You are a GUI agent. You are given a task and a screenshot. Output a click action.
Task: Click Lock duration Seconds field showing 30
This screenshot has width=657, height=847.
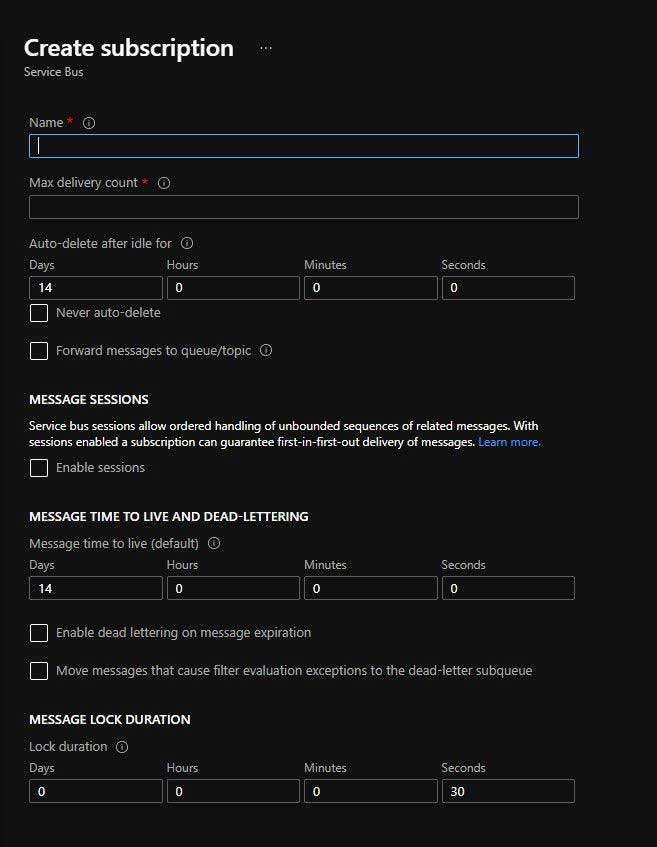point(508,791)
